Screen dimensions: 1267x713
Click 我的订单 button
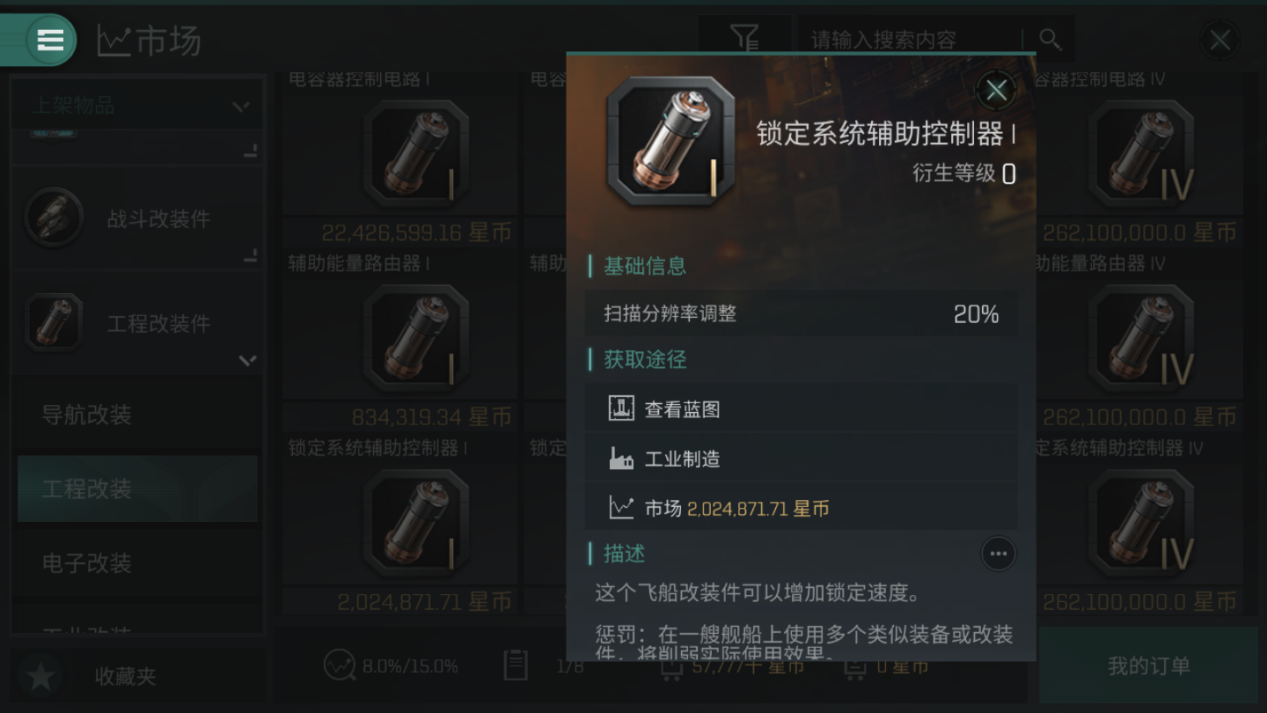coord(1148,665)
